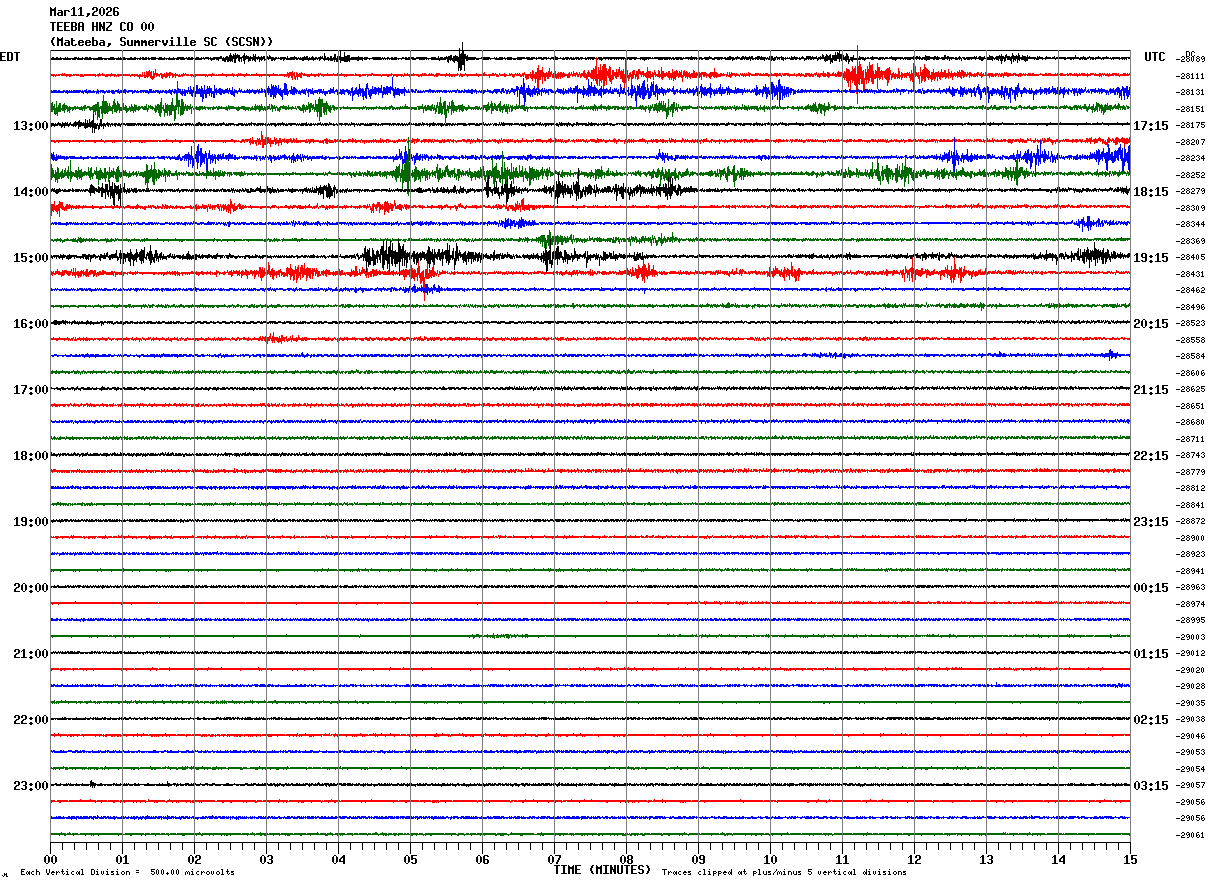Screen dimensions: 1210x886
Task: Click the '14' minute tick label
Action: point(1058,860)
